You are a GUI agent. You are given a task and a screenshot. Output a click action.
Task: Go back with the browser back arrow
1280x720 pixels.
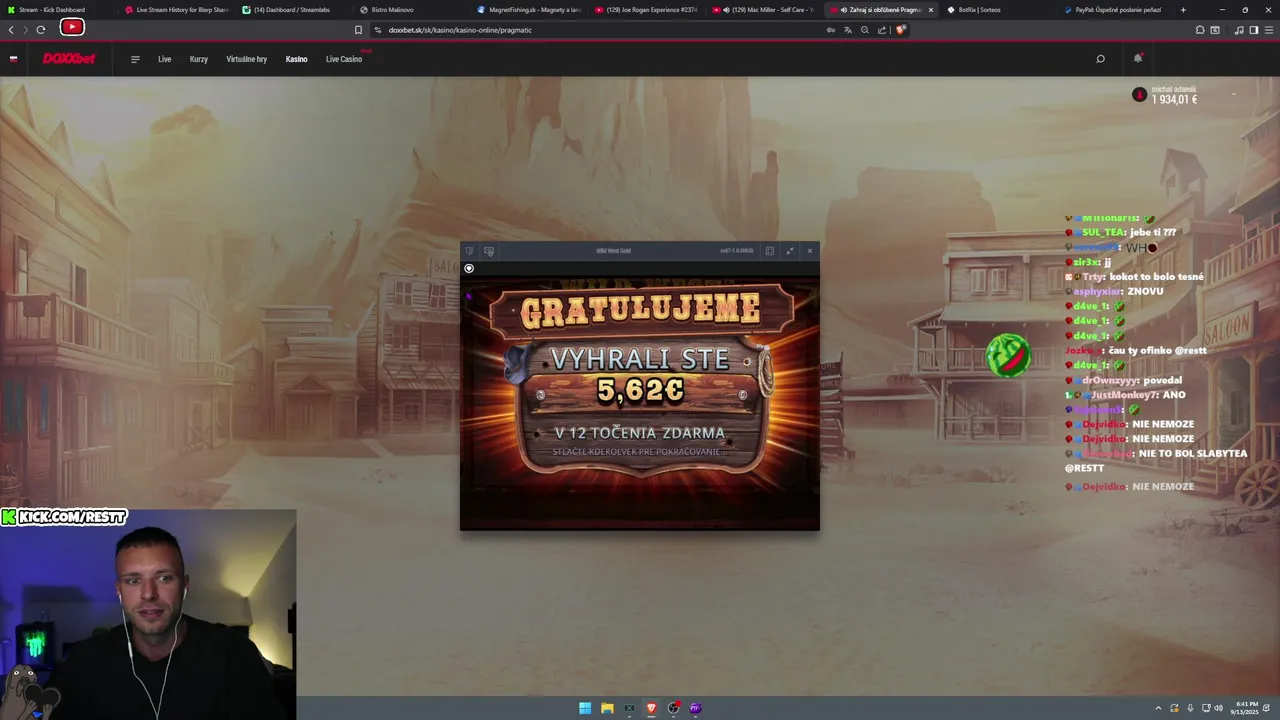coord(11,30)
